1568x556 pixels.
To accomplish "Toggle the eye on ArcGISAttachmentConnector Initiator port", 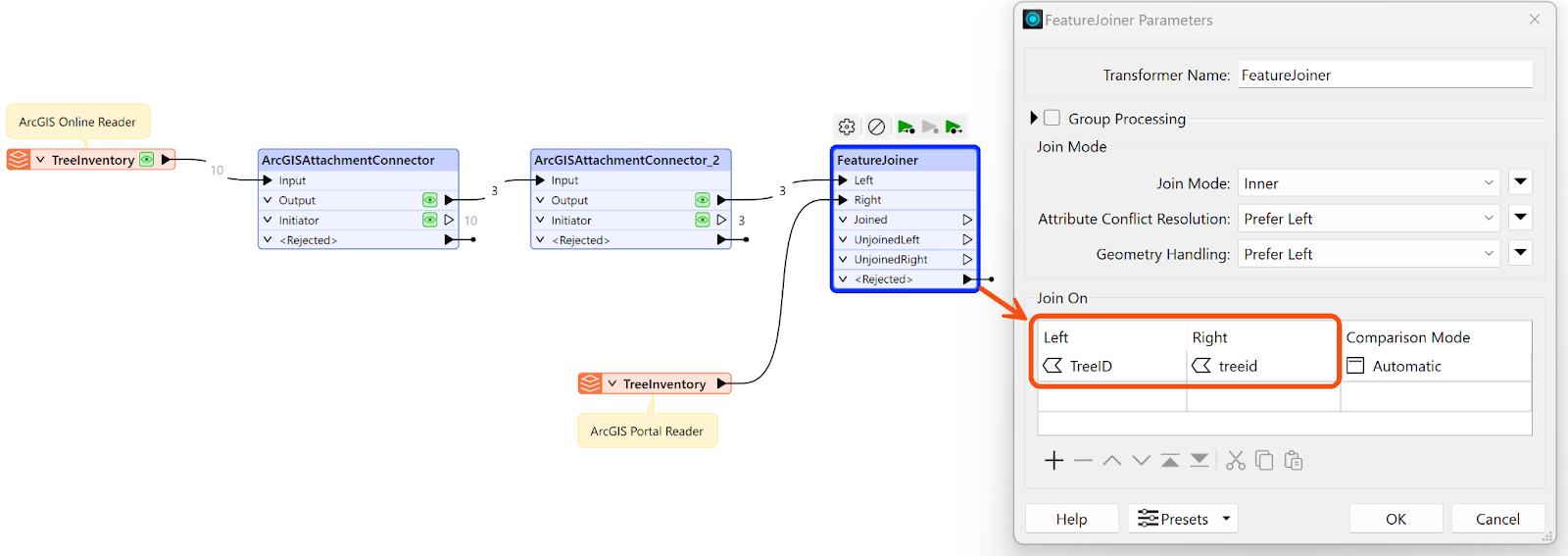I will click(x=429, y=220).
